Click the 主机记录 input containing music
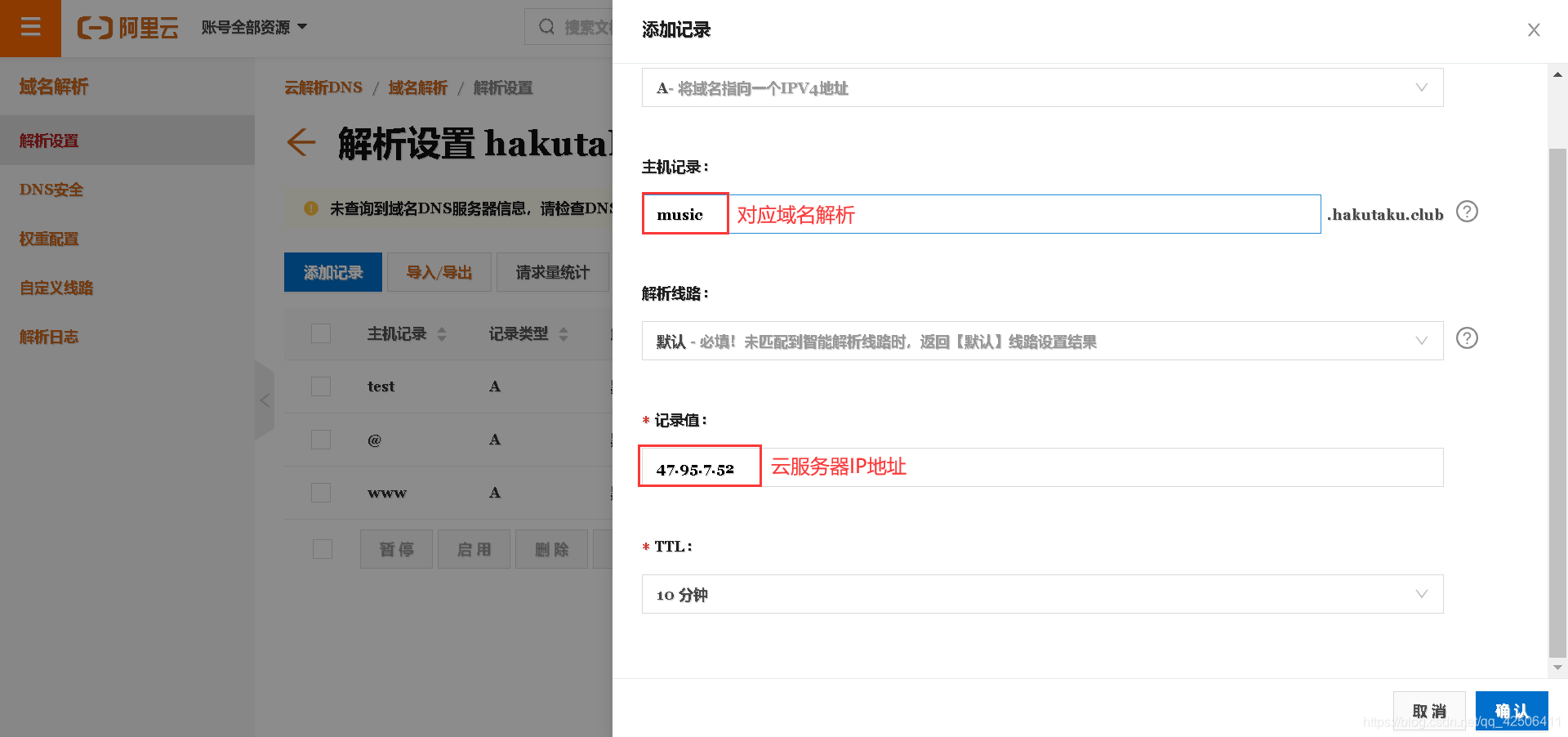The image size is (1568, 737). (x=982, y=214)
